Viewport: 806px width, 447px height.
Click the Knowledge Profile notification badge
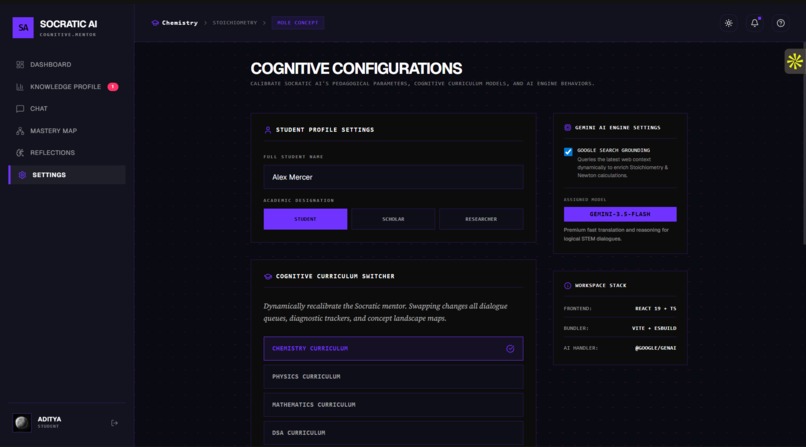(x=113, y=87)
